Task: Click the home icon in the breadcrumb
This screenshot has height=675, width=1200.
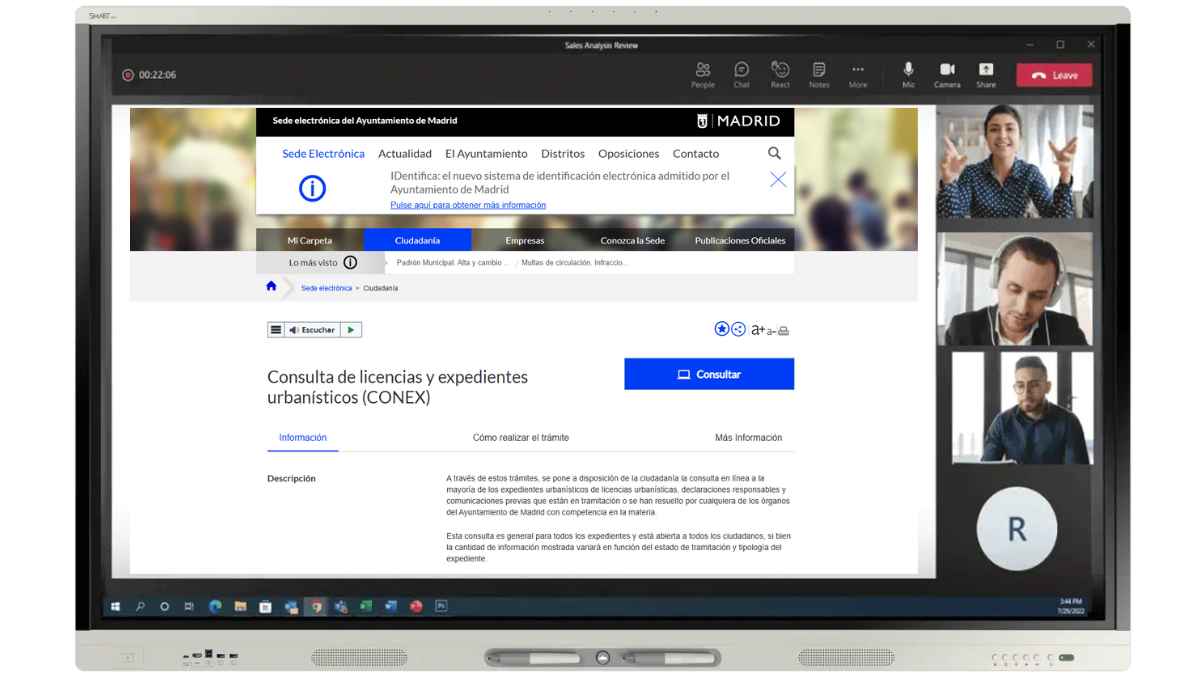Action: pos(270,287)
